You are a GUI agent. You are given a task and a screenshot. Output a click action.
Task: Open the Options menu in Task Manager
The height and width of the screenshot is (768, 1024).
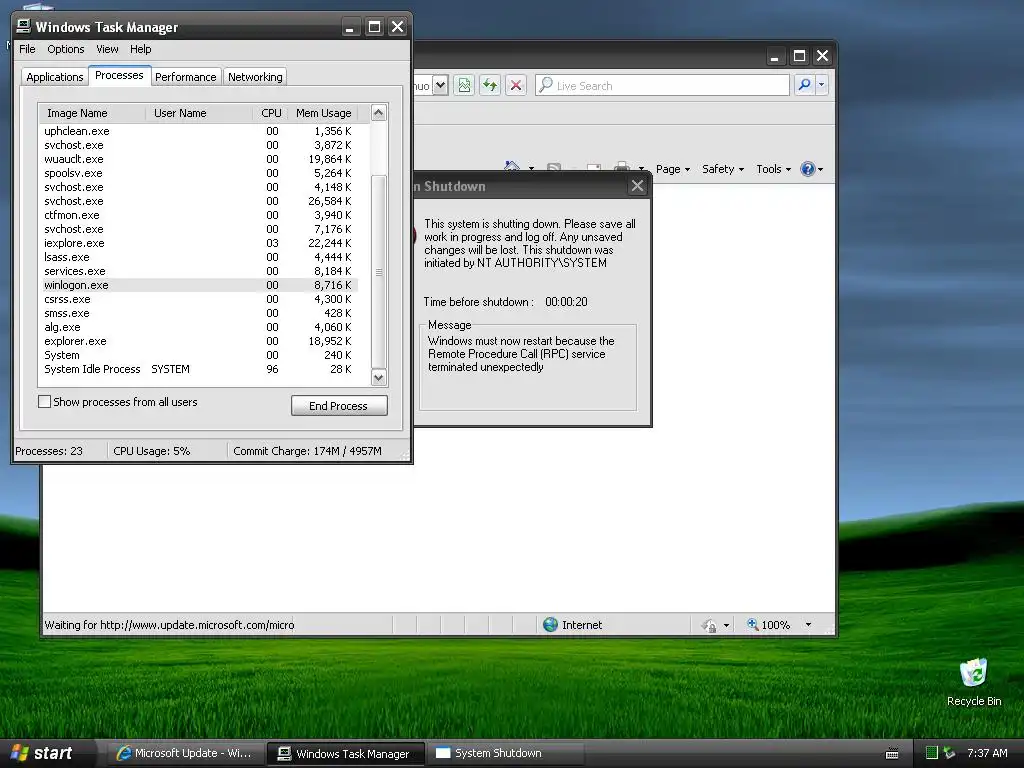66,49
